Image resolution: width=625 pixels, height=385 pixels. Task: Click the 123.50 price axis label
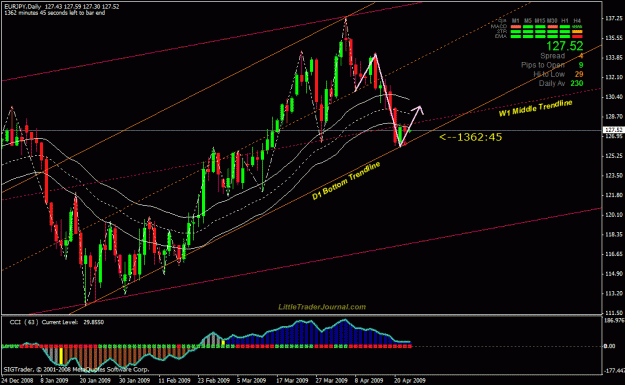click(x=614, y=175)
